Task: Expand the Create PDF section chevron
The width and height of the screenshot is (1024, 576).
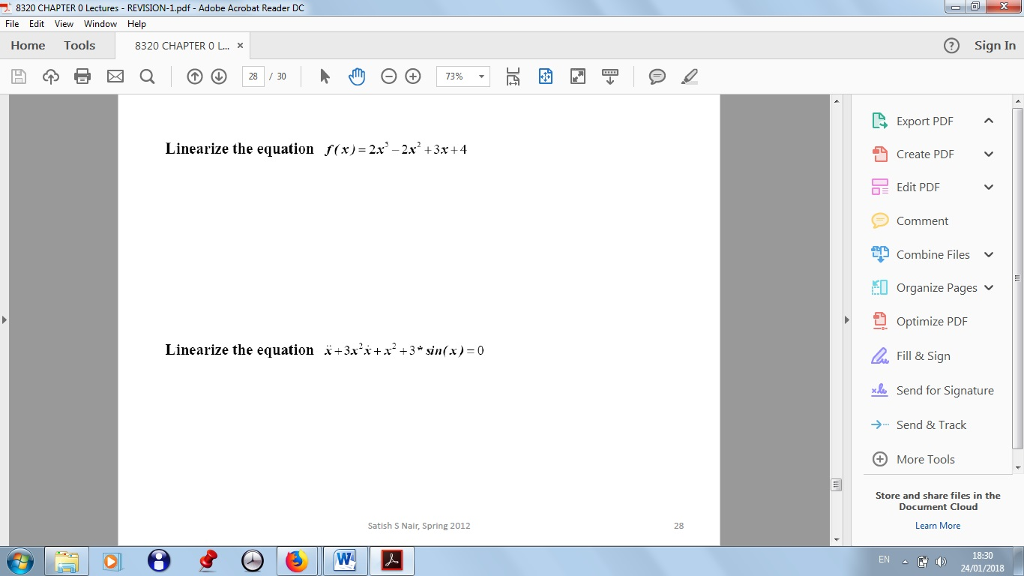Action: pyautogui.click(x=989, y=154)
